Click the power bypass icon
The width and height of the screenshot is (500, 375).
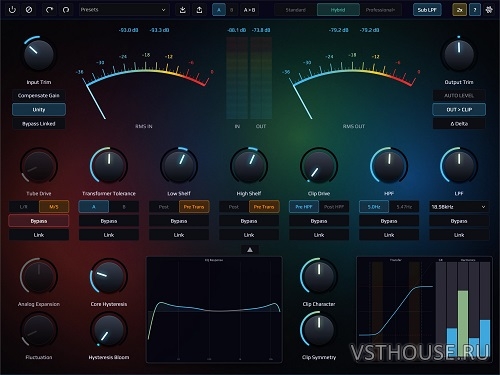point(12,10)
